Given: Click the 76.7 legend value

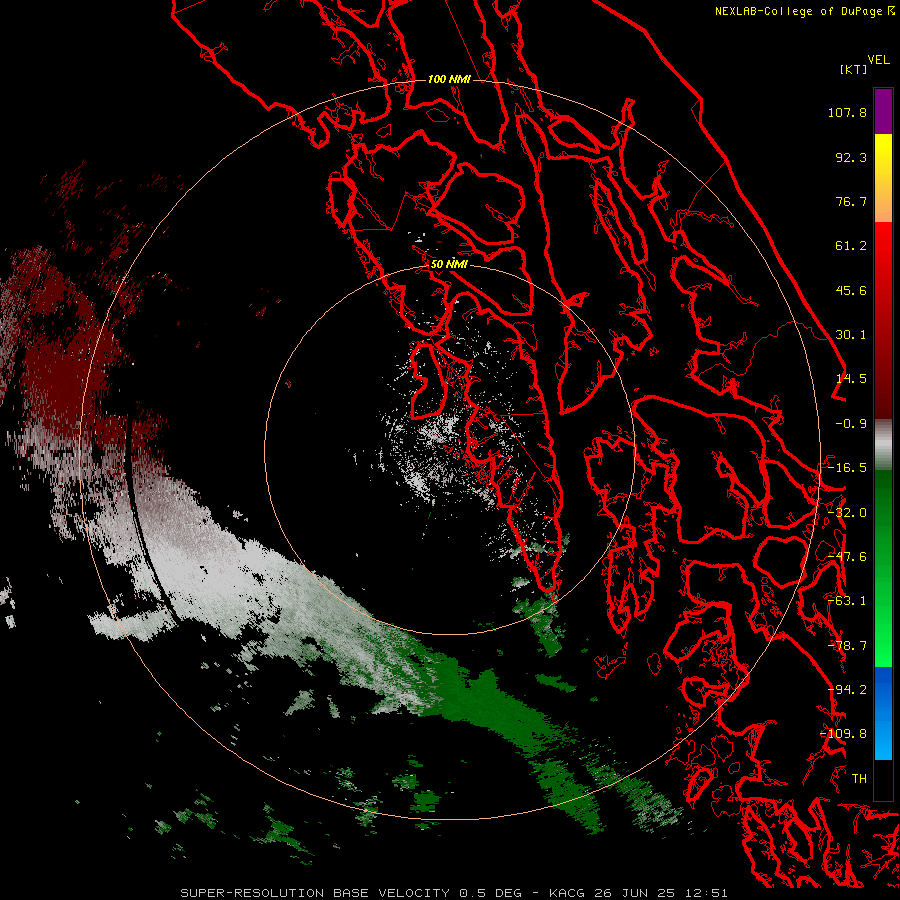Looking at the screenshot, I should (x=851, y=201).
